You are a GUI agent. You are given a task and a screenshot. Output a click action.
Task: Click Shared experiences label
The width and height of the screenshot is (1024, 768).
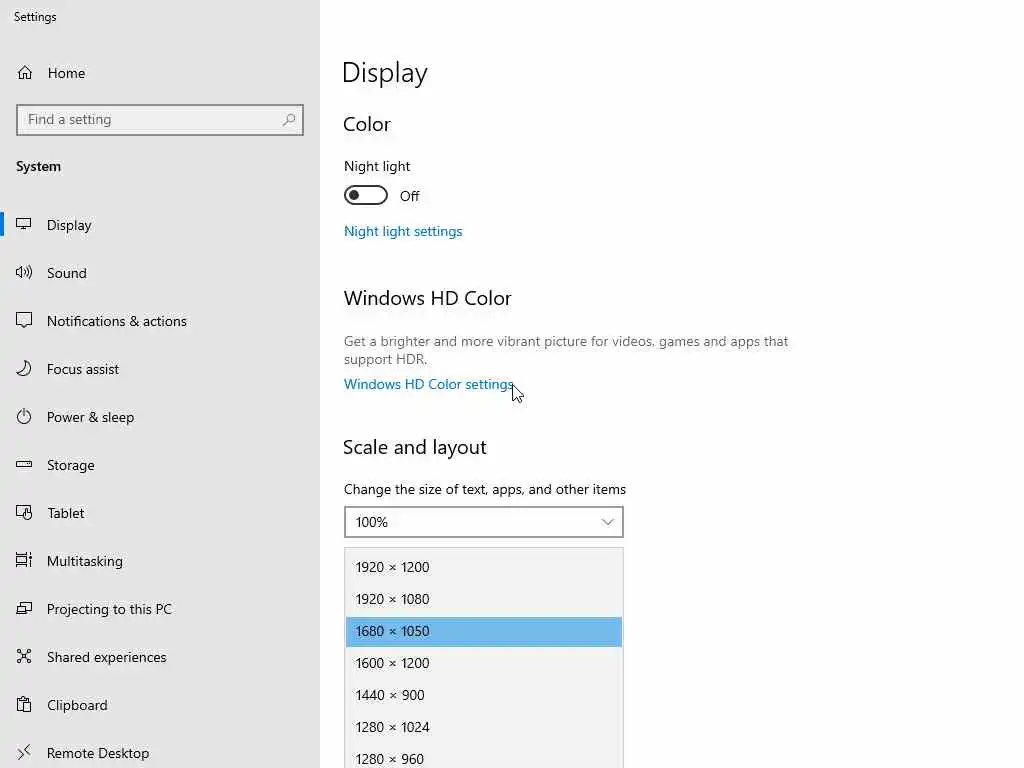[x=106, y=657]
